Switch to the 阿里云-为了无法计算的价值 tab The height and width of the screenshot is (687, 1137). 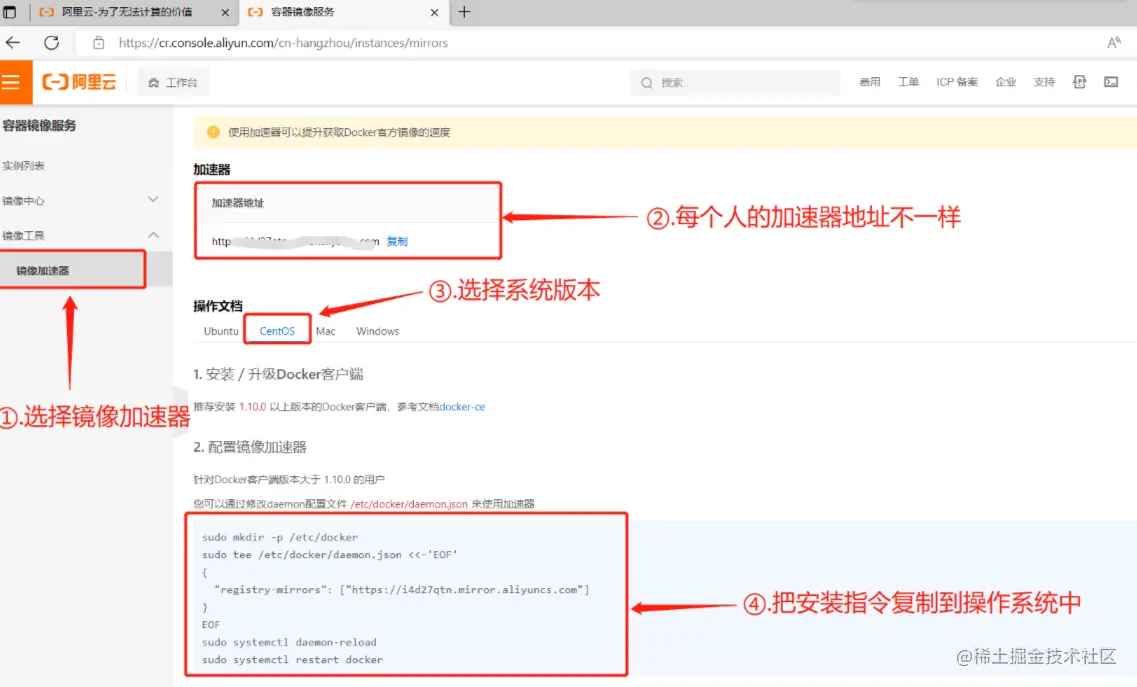(x=127, y=12)
